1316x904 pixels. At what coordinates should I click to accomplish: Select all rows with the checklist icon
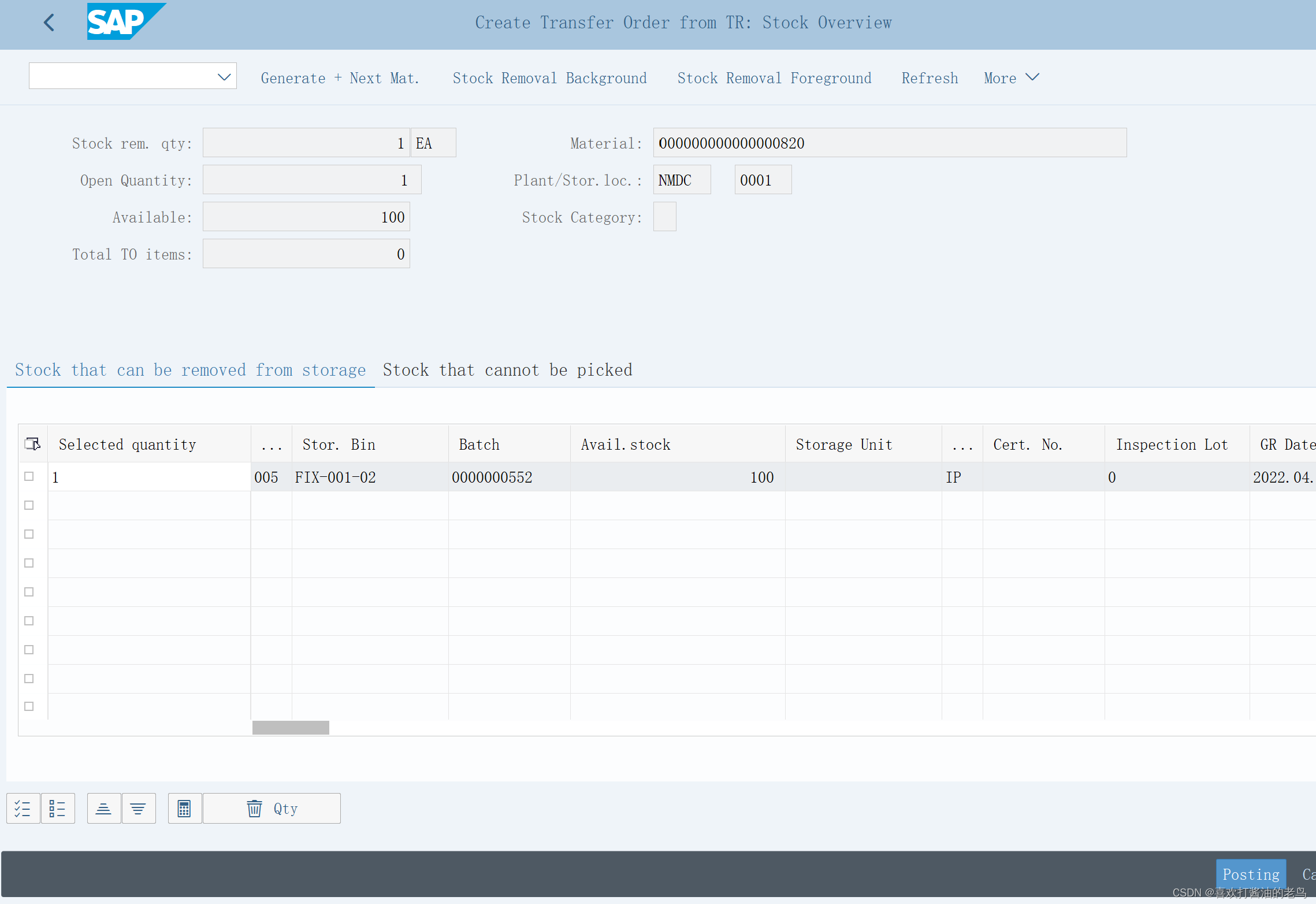click(x=23, y=808)
